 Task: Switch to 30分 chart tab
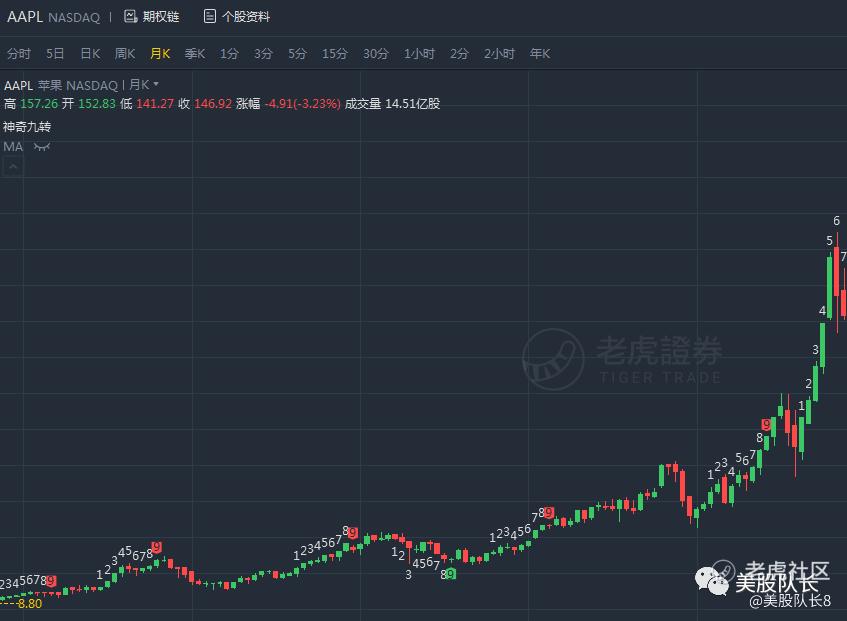pos(375,53)
